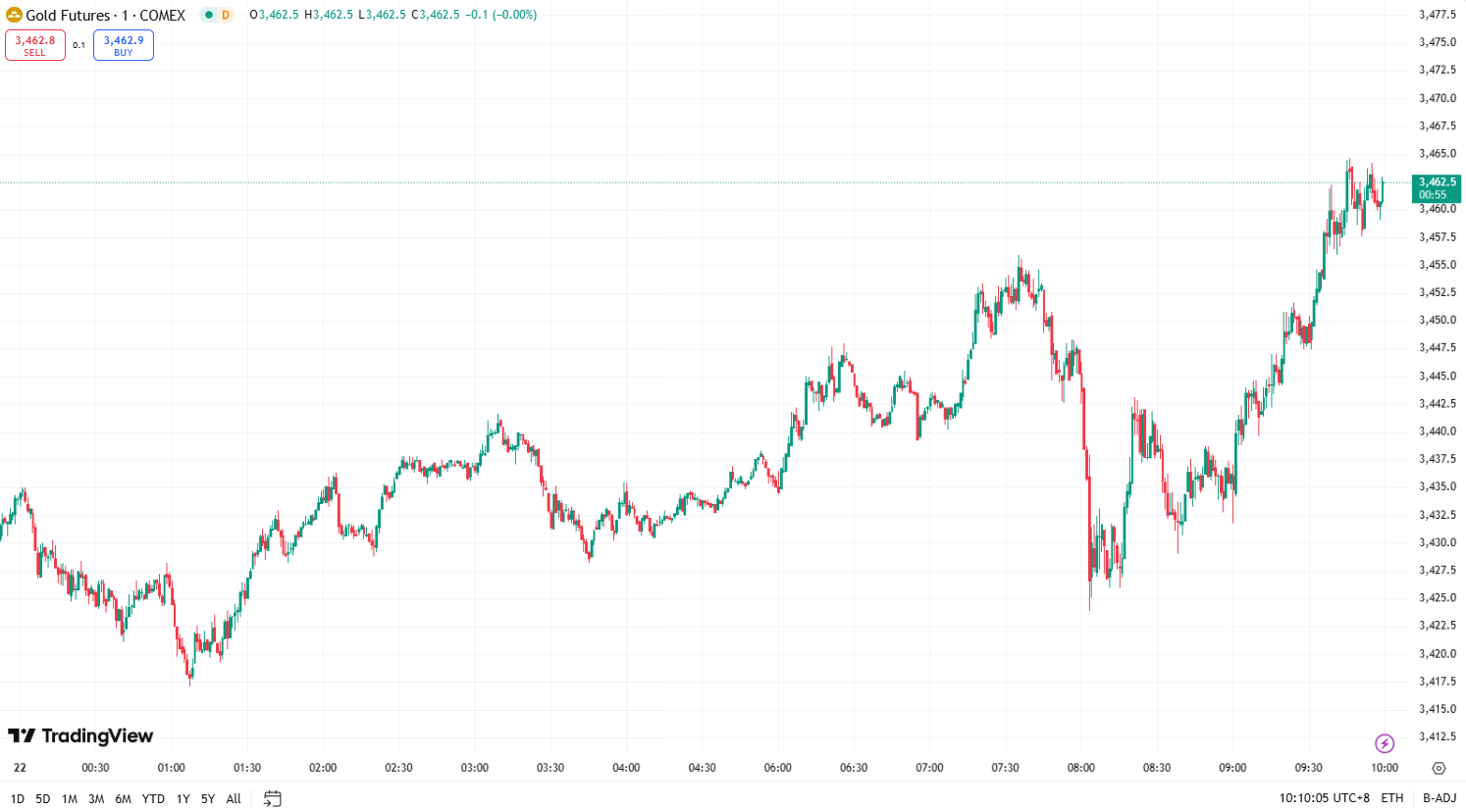Viewport: 1466px width, 812px height.
Task: Click the Gold Futures symbol logo icon
Action: 16,15
